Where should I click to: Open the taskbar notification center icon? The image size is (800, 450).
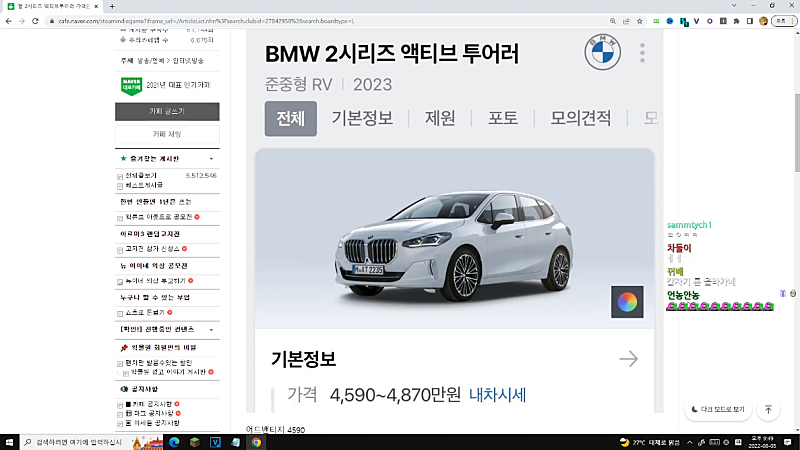[788, 442]
